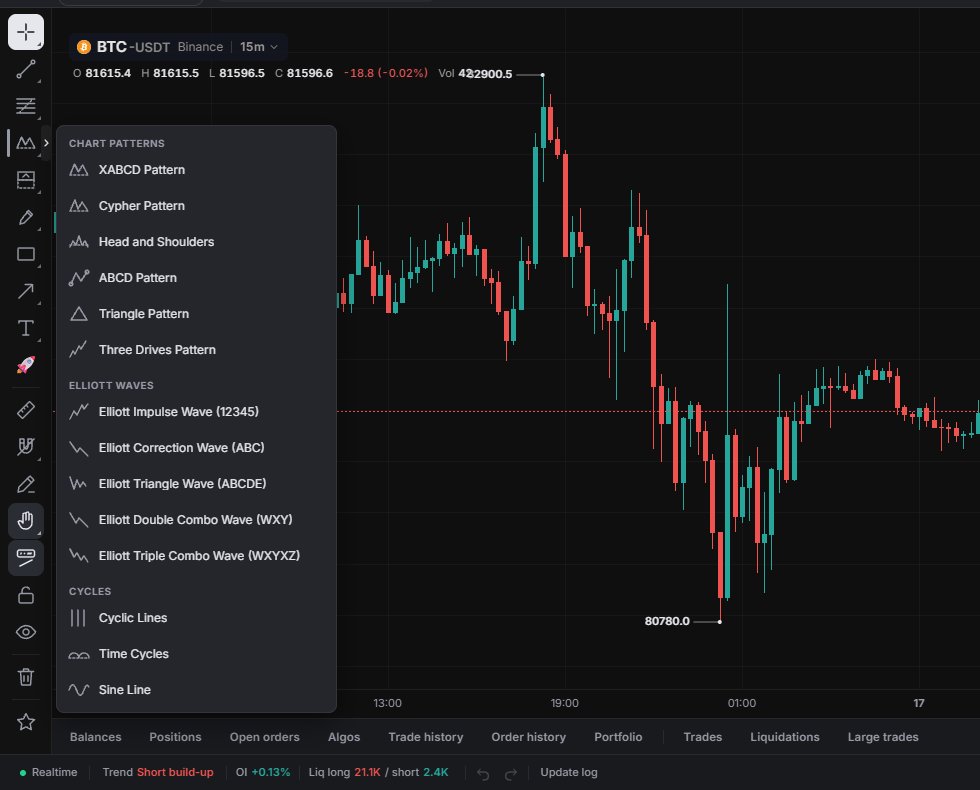Select the brush drawing tool
Image resolution: width=980 pixels, height=790 pixels.
(26, 218)
